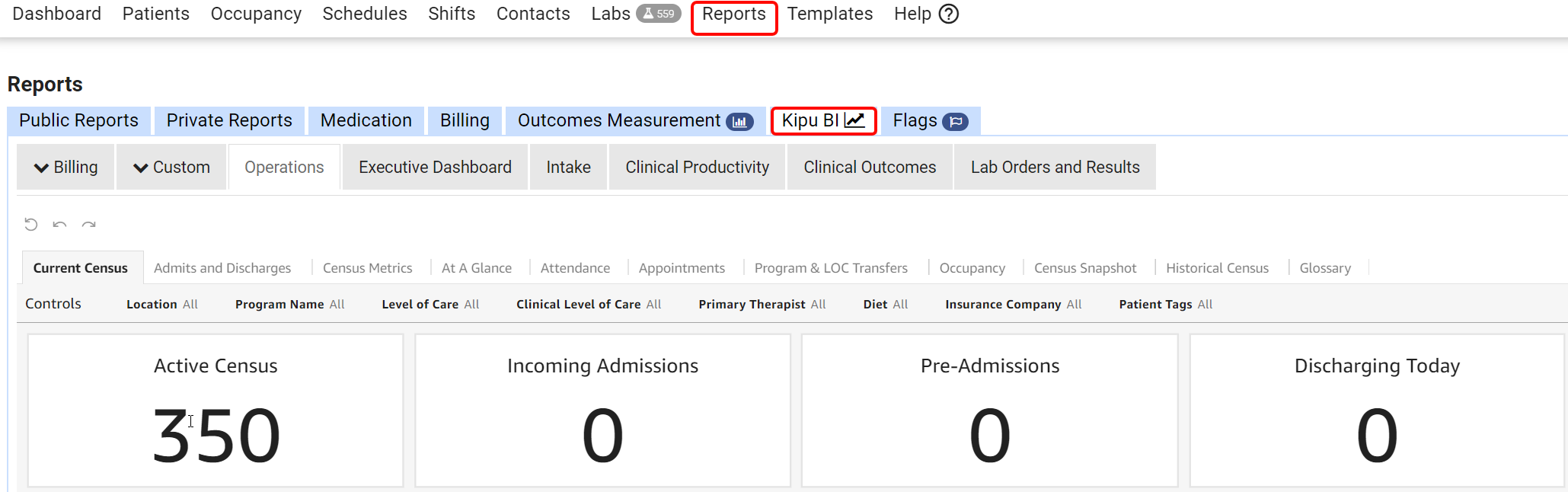Open the Level of Care filter
This screenshot has height=492, width=1568.
(x=430, y=304)
